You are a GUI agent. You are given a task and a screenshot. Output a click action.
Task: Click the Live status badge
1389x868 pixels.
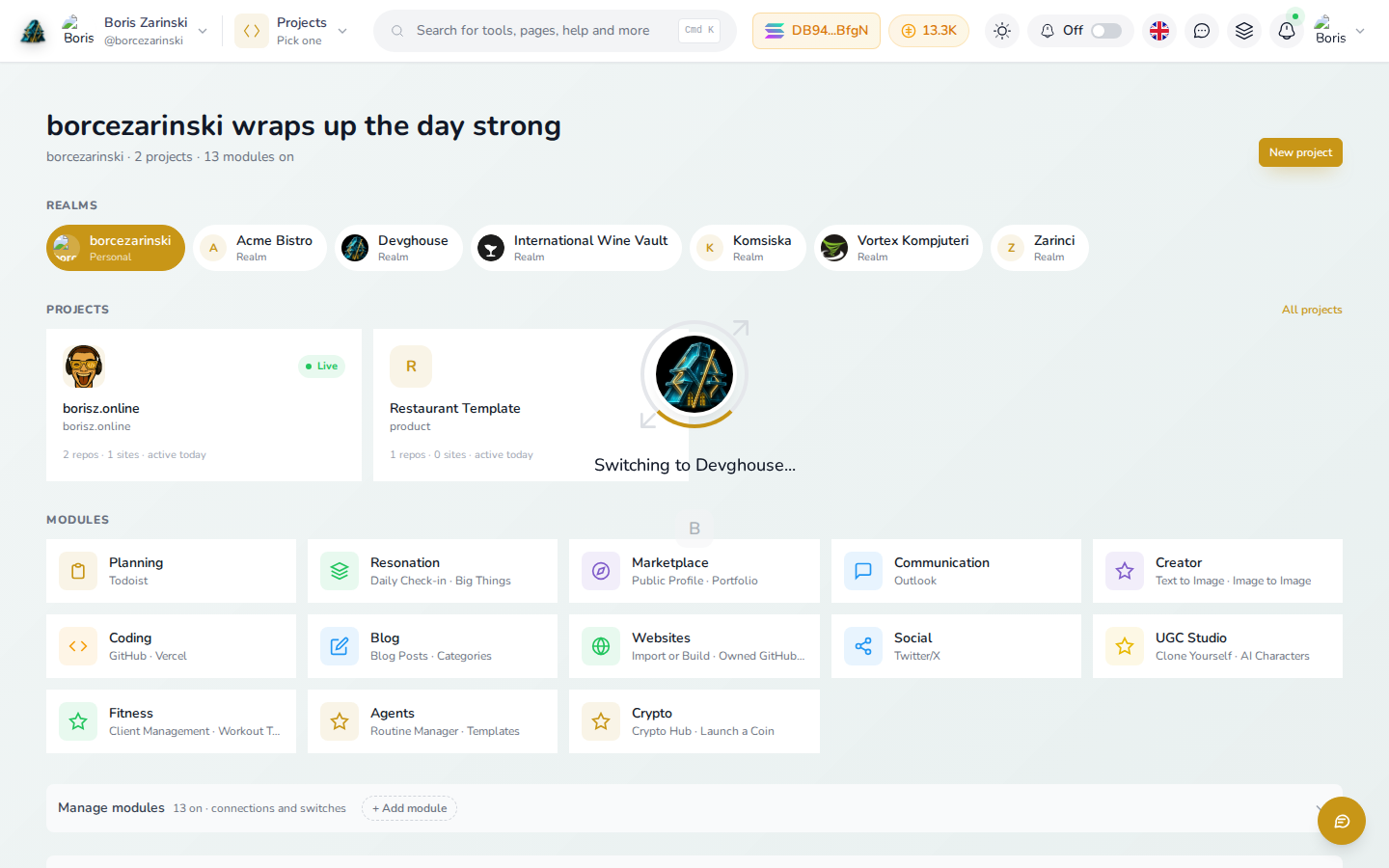pyautogui.click(x=322, y=366)
